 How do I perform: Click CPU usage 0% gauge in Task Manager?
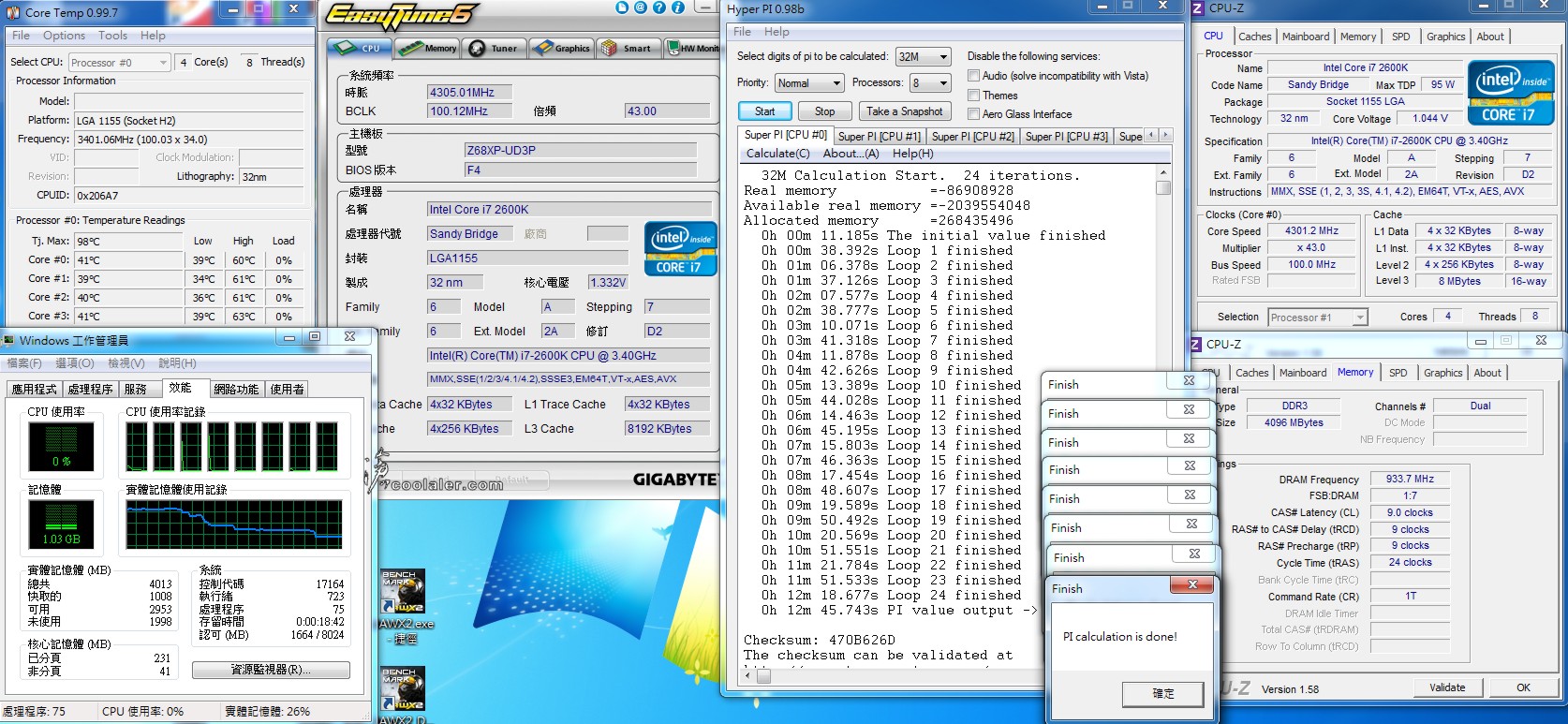coord(61,446)
